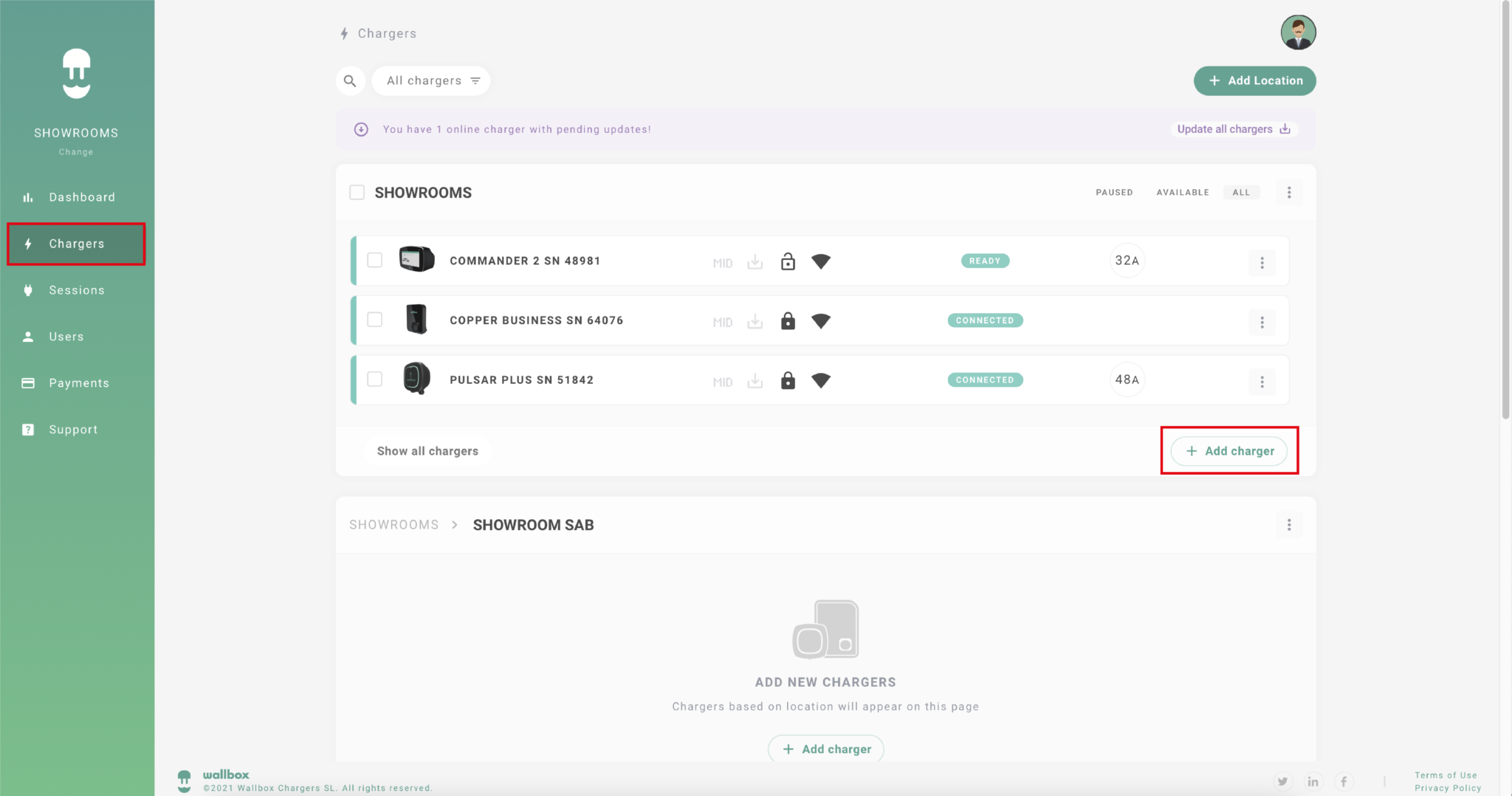The width and height of the screenshot is (1512, 796).
Task: Filter chargers by AVAILABLE status
Action: [1182, 193]
